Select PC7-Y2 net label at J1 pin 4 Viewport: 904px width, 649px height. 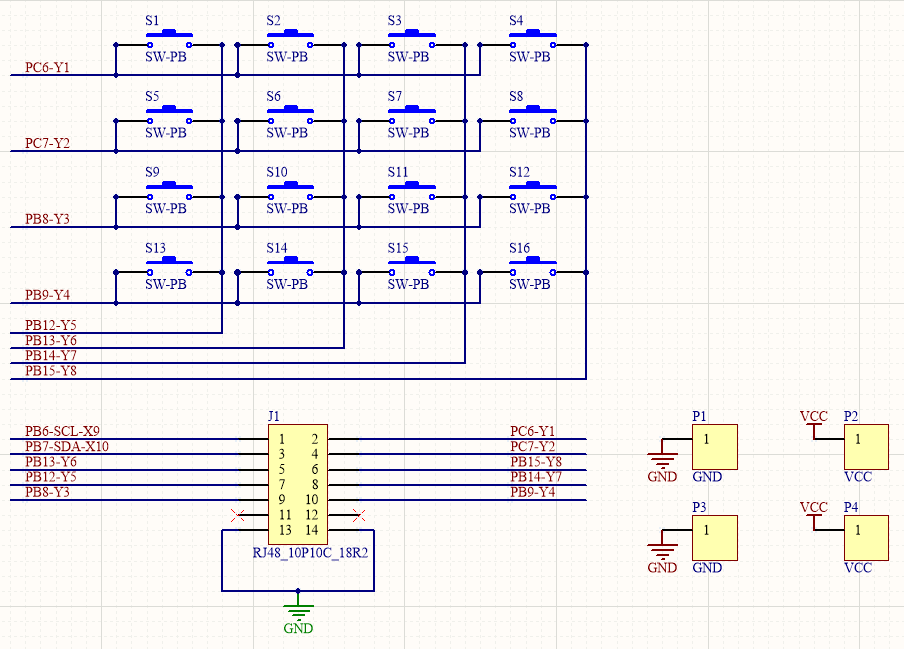pos(533,446)
